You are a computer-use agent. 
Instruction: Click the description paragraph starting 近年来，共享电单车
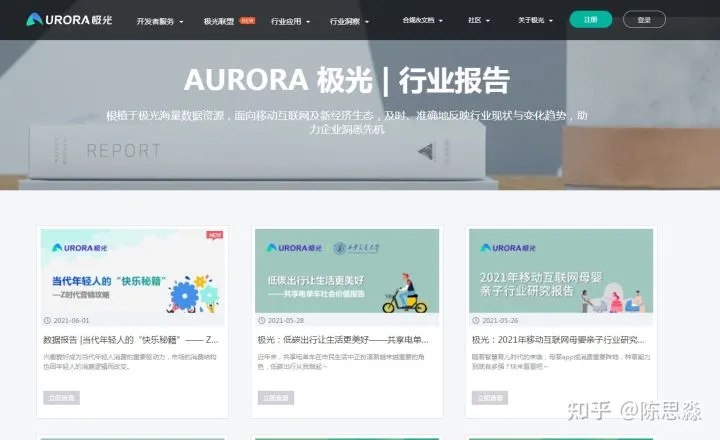coord(341,361)
